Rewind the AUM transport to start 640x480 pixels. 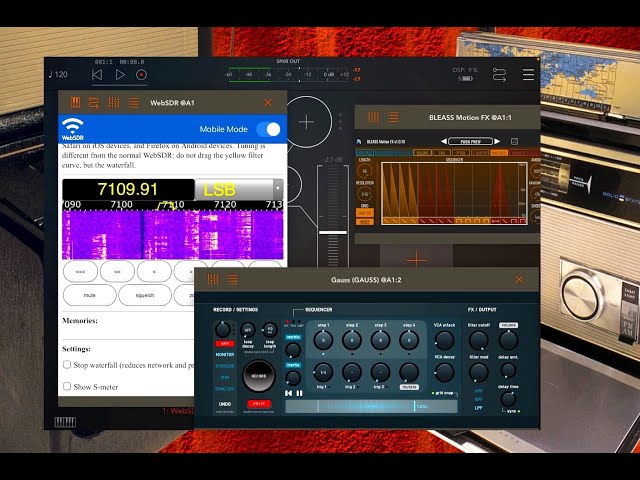97,75
